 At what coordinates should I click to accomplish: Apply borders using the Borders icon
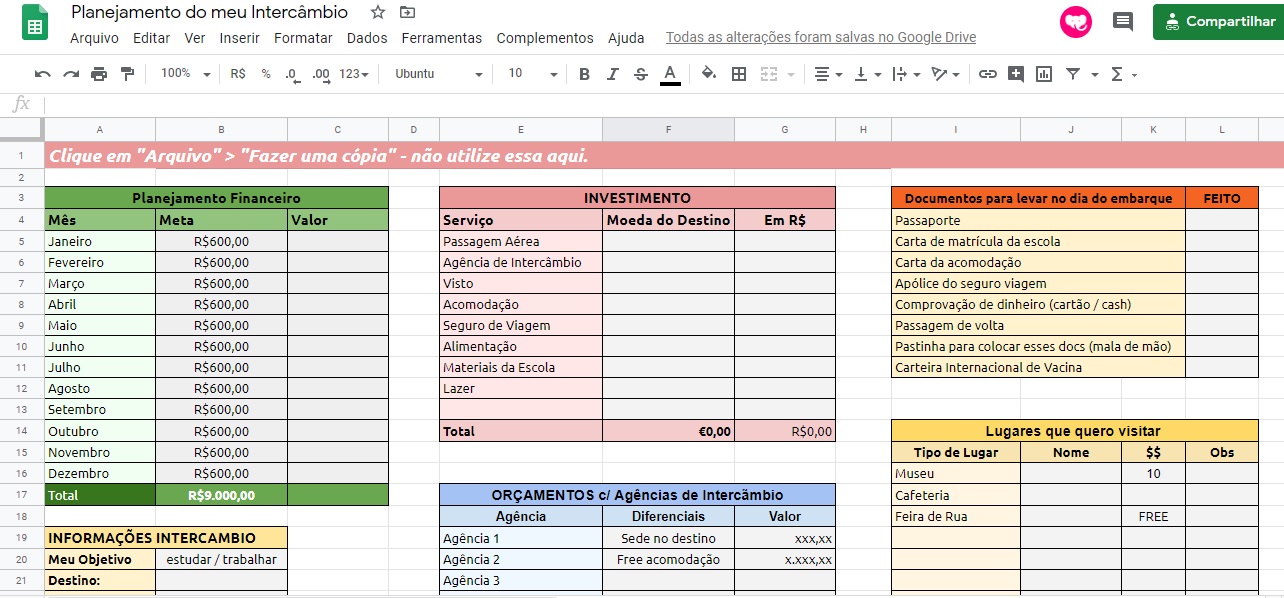(737, 73)
